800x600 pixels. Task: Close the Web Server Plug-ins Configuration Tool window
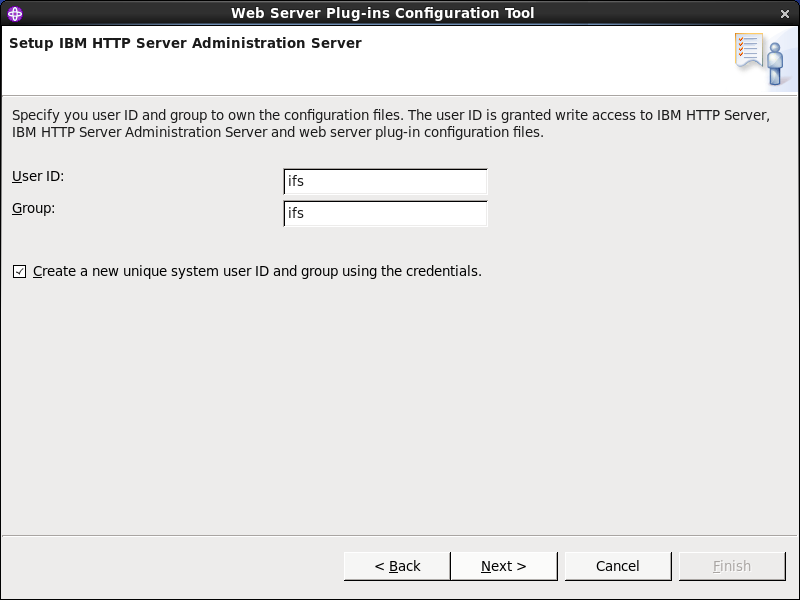coord(785,14)
